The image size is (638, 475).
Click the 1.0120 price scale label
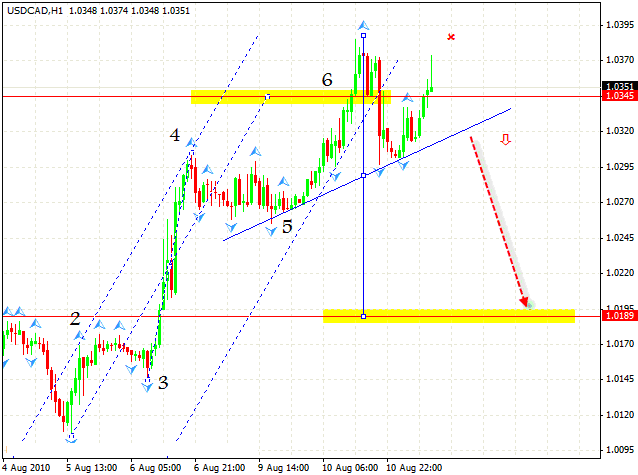click(620, 415)
